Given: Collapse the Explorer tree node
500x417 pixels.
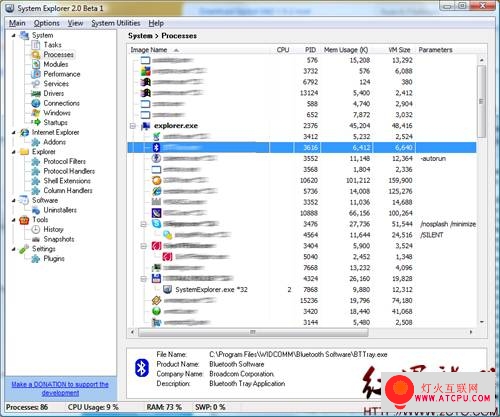Looking at the screenshot, I should (x=14, y=152).
